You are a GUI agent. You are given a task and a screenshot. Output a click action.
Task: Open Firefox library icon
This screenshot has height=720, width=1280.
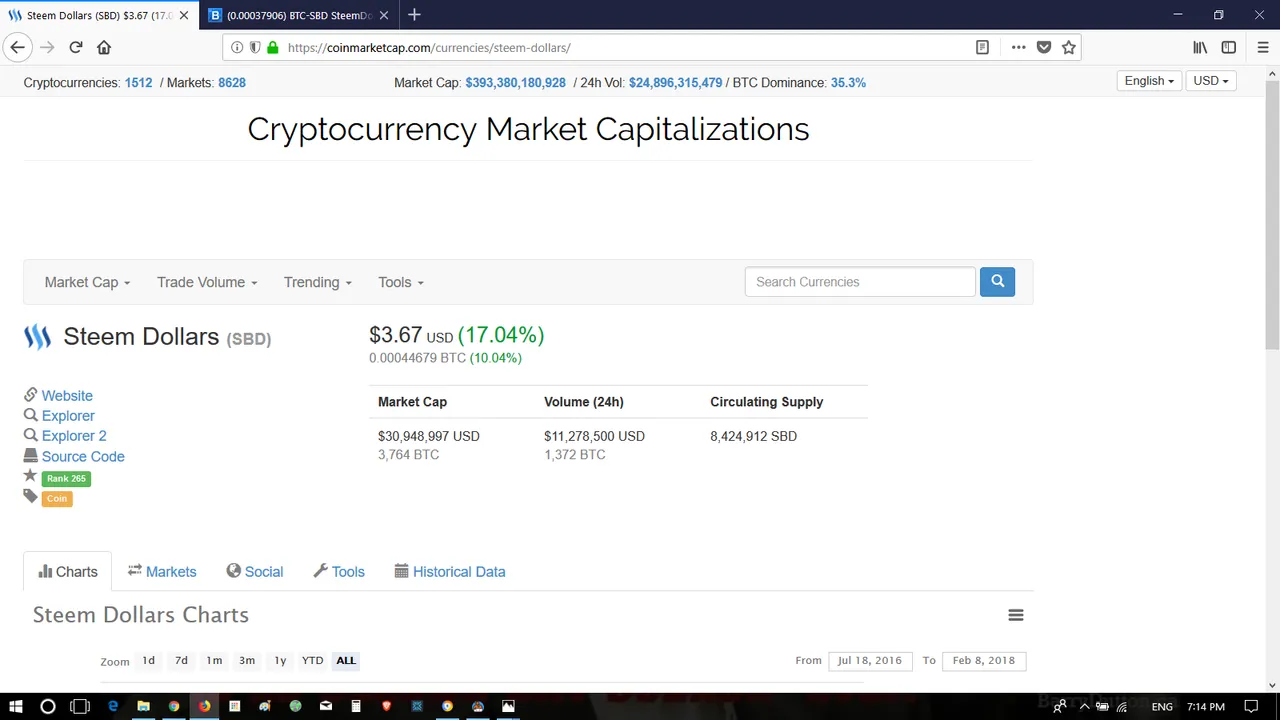click(1200, 47)
